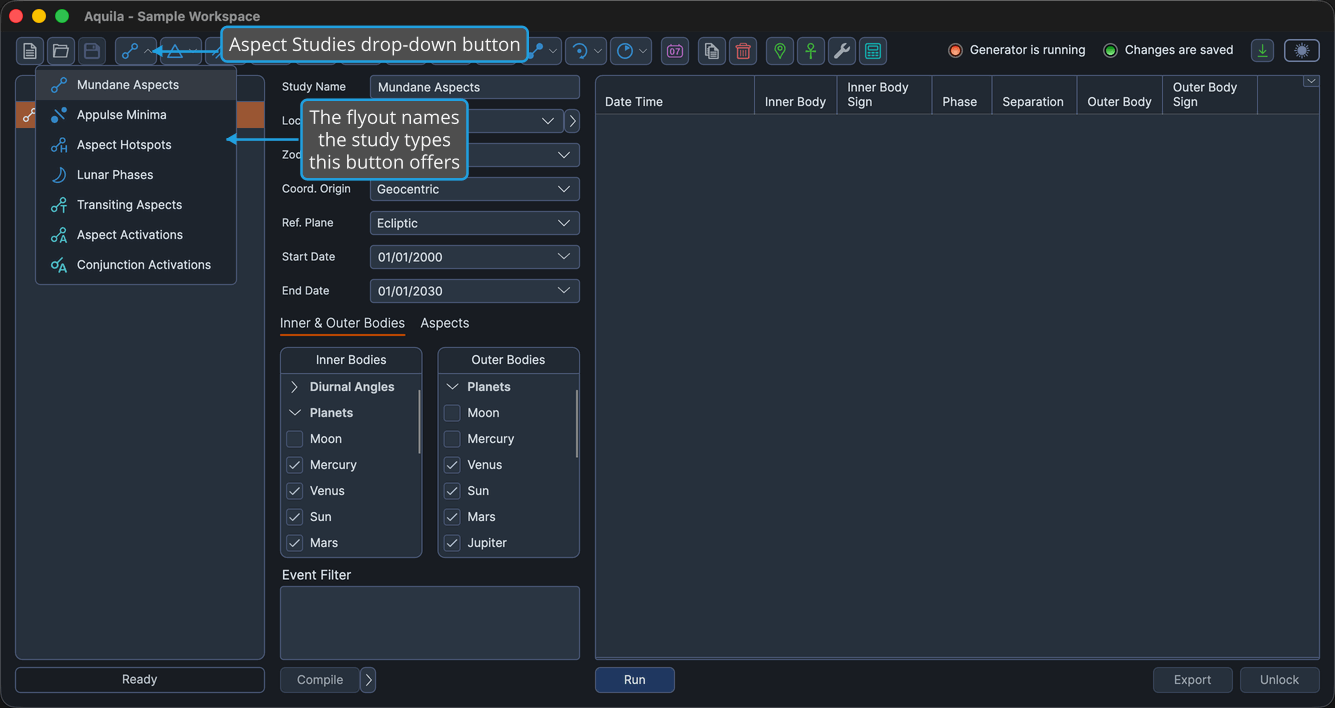Uncheck Mars in Inner Bodies
This screenshot has height=708, width=1335.
point(295,543)
